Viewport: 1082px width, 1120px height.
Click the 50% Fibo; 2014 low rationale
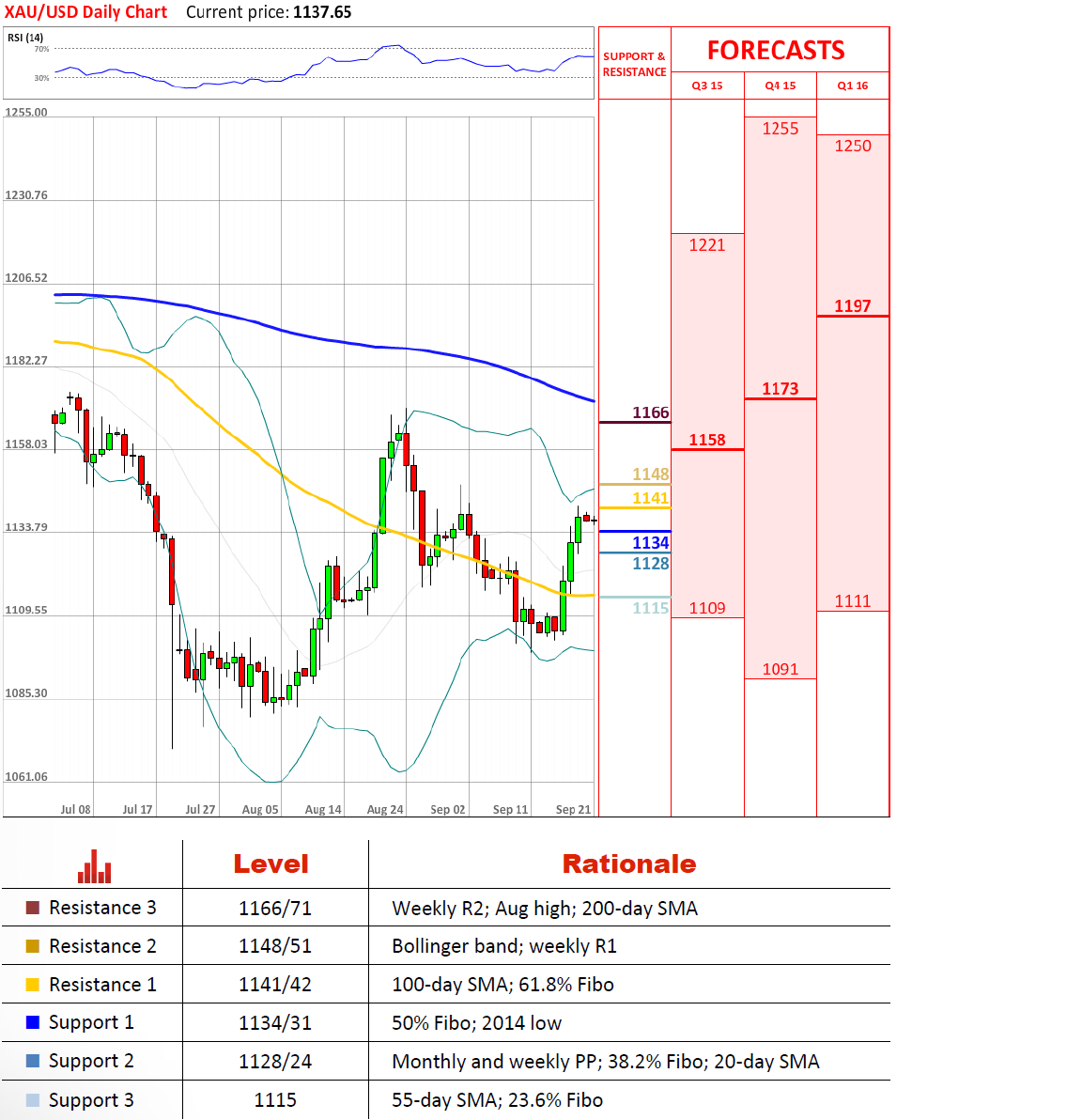476,1023
